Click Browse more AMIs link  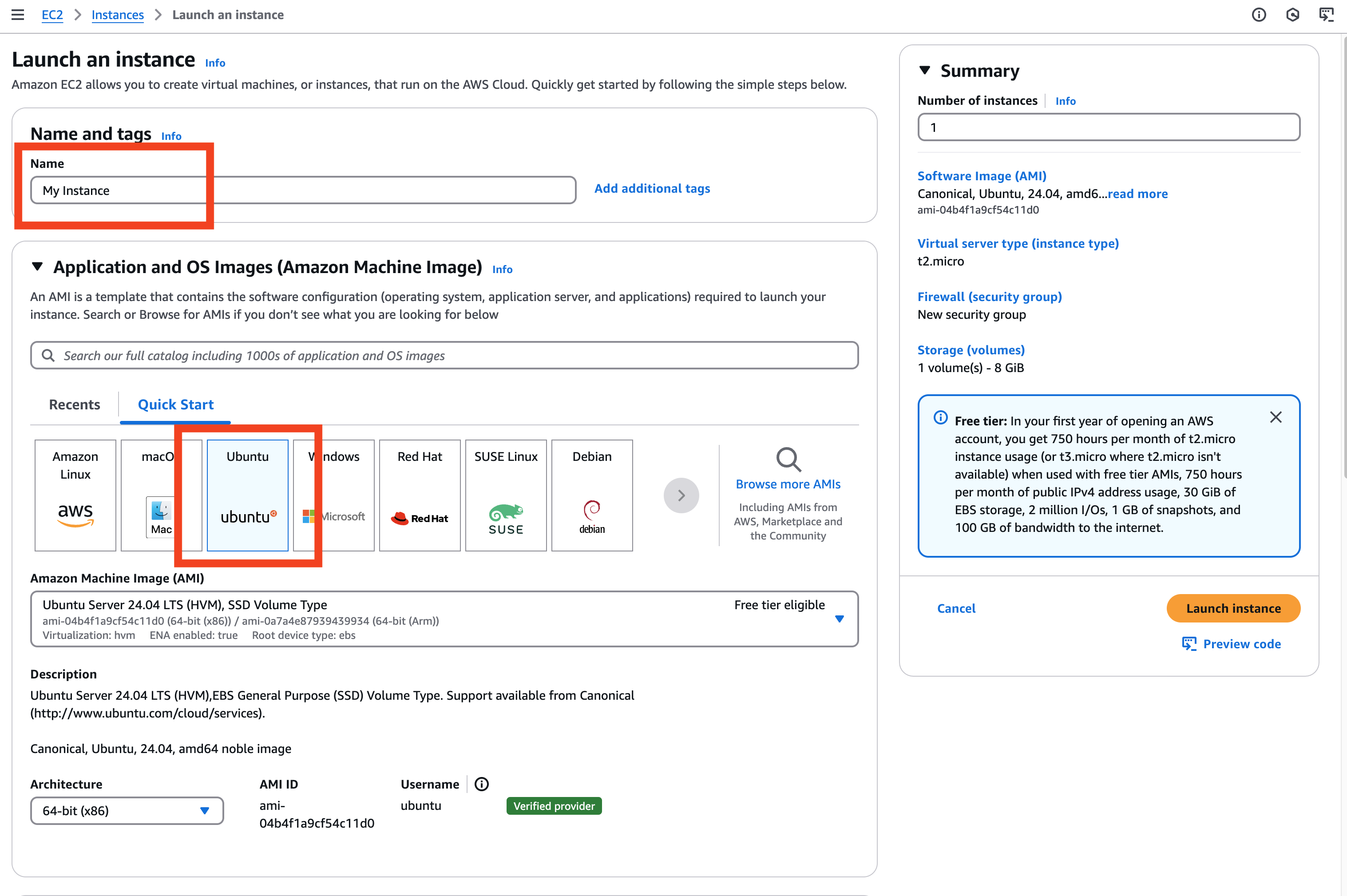pos(788,484)
